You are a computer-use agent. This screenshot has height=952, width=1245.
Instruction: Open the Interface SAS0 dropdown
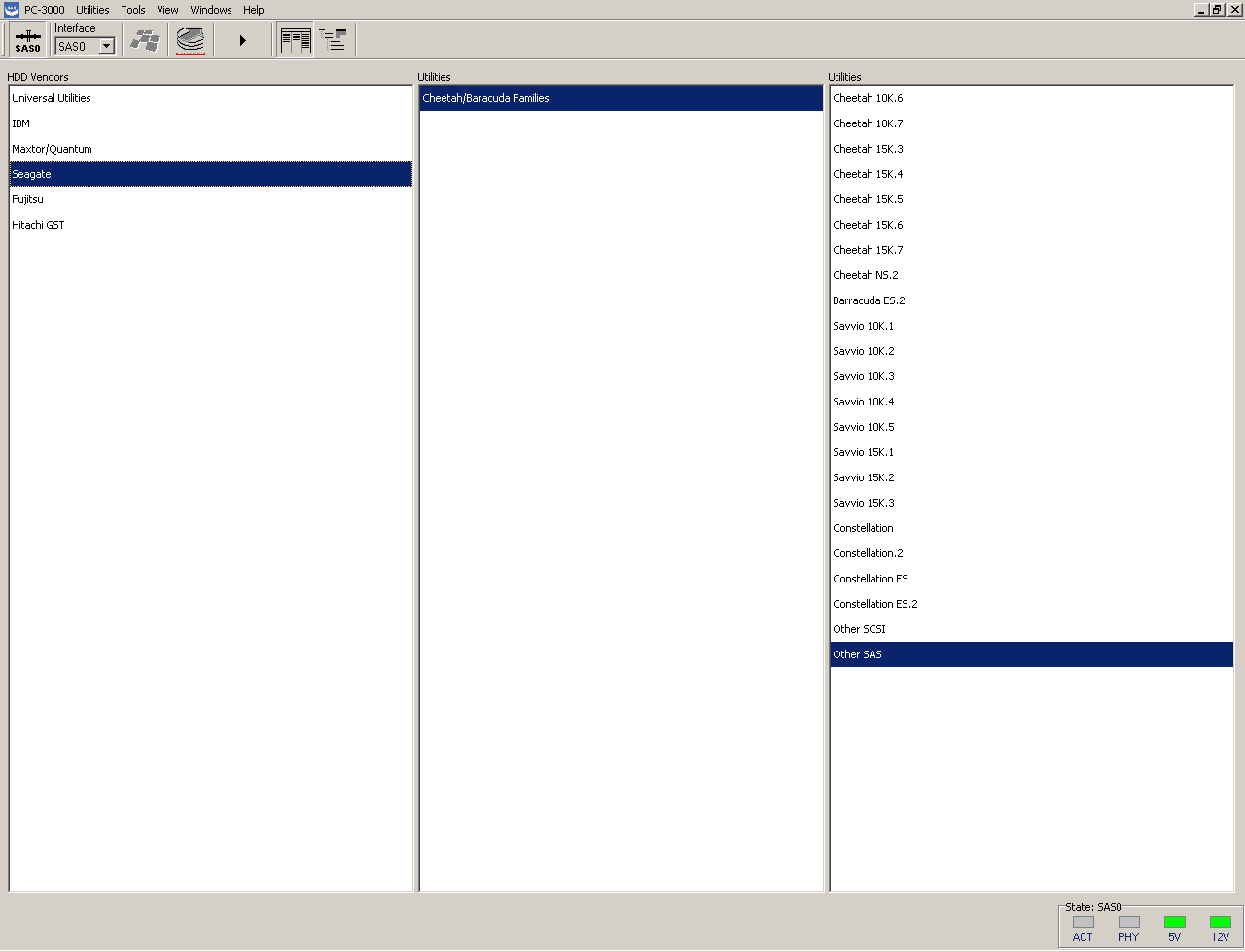107,46
